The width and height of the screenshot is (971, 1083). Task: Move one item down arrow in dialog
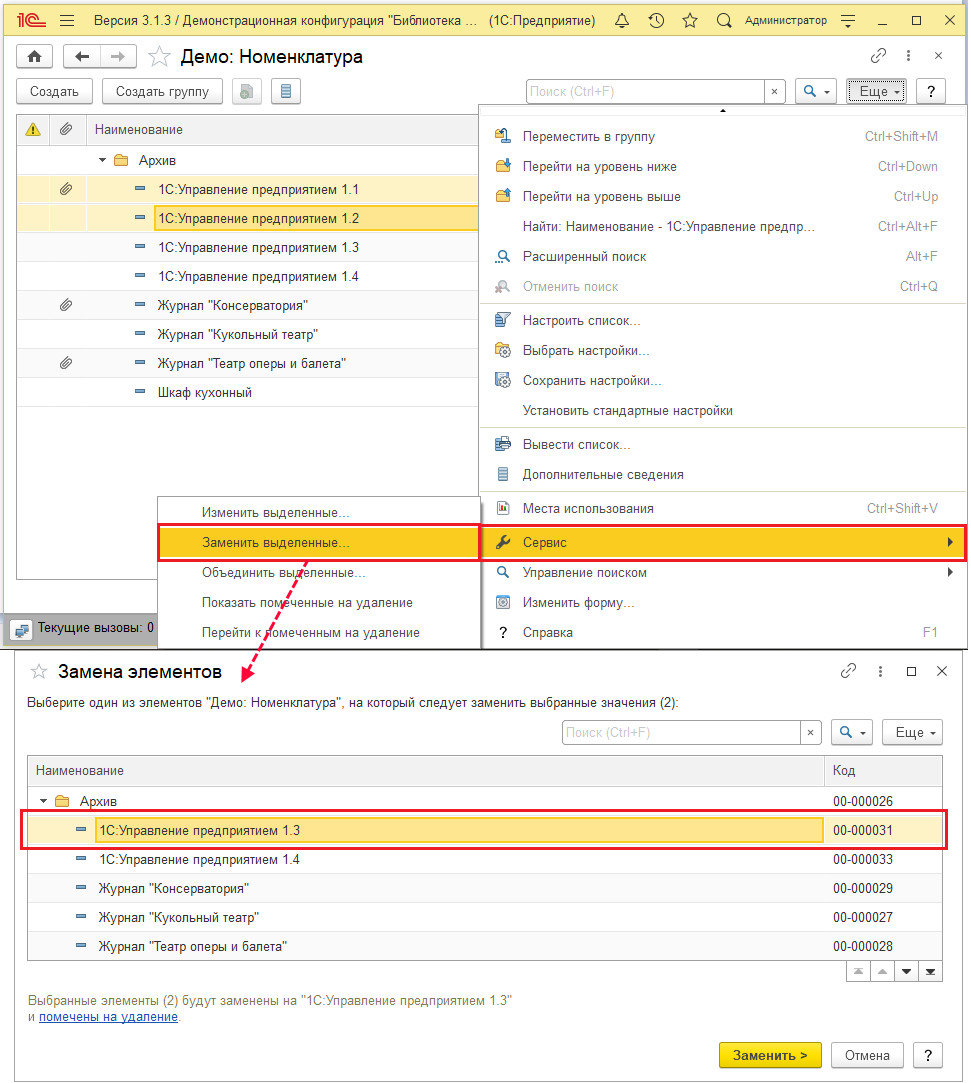click(x=906, y=971)
